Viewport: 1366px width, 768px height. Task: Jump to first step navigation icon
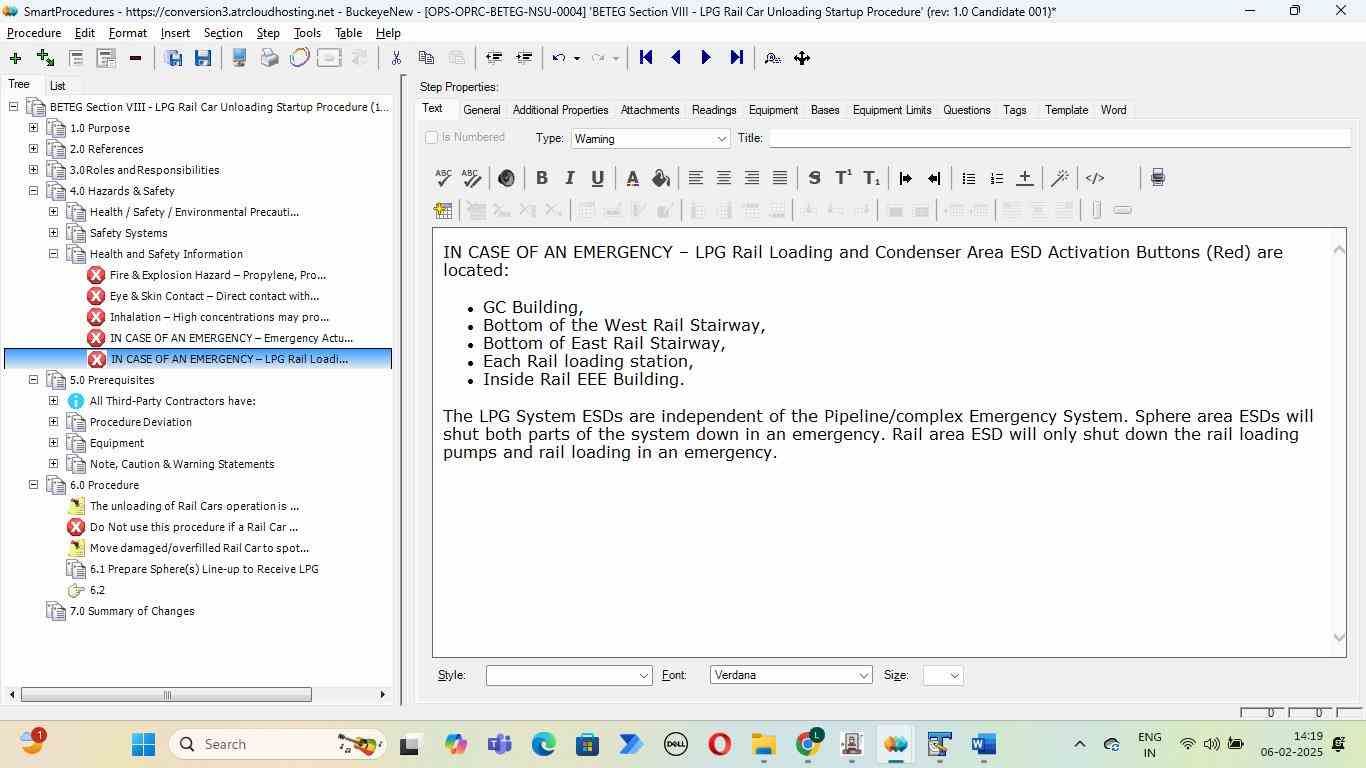click(646, 58)
